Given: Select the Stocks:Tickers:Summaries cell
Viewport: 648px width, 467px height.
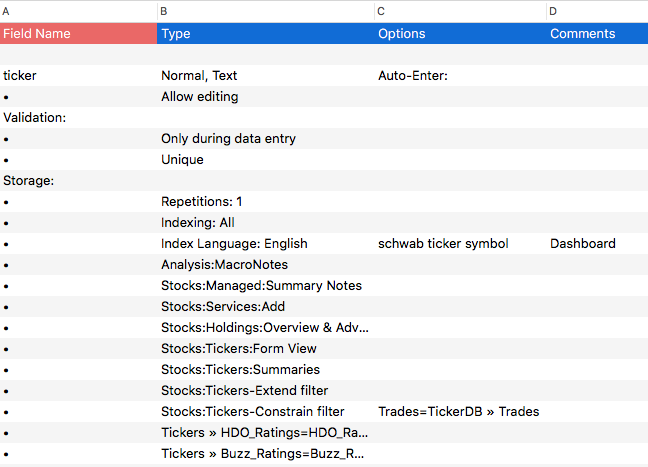Looking at the screenshot, I should click(x=266, y=369).
